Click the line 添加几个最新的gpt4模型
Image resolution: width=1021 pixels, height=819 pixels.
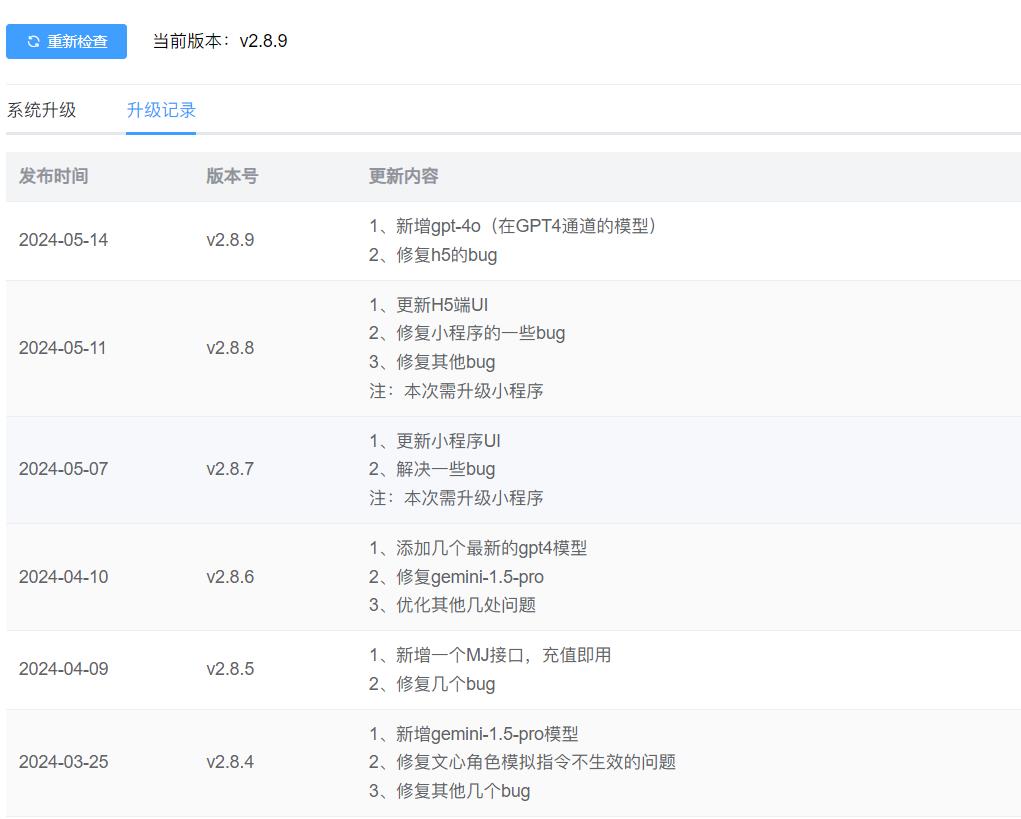pos(478,549)
